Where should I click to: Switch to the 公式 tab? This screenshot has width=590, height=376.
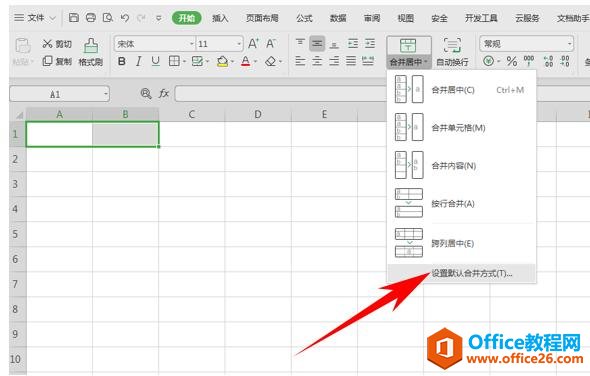304,18
